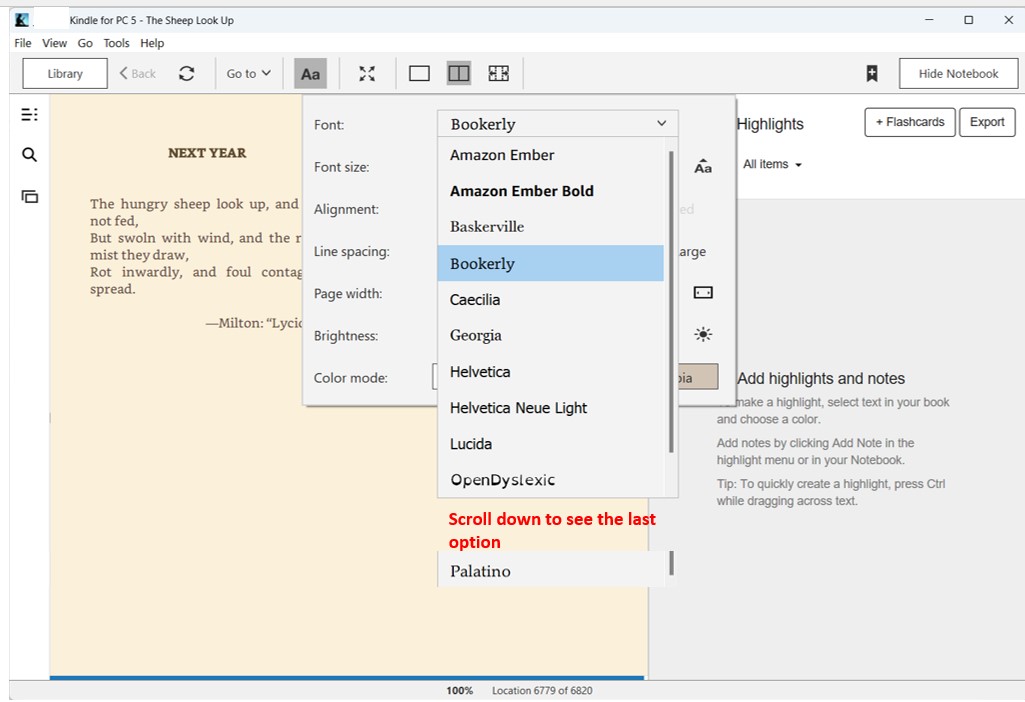Click the Export button in Highlights panel
The width and height of the screenshot is (1025, 702).
987,121
